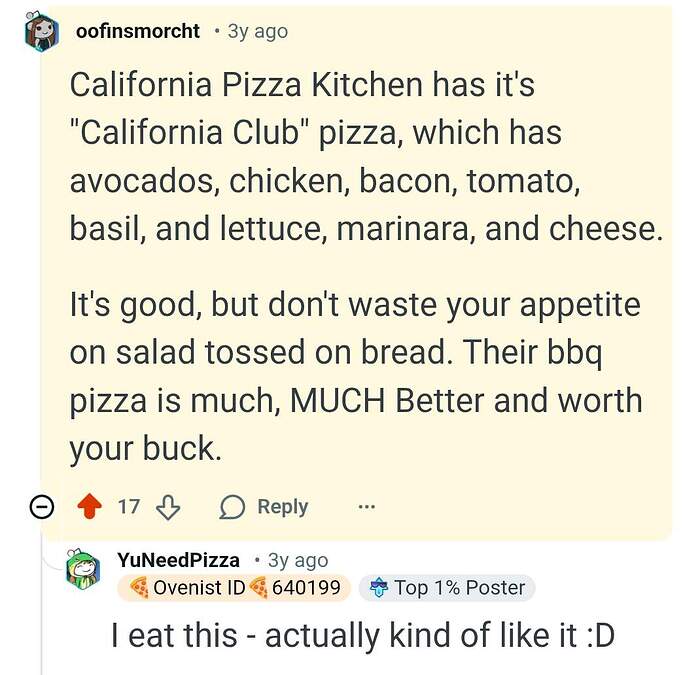The width and height of the screenshot is (700, 675).
Task: Click the "California Pizza Kitchen" comment paragraph
Action: pos(366,157)
